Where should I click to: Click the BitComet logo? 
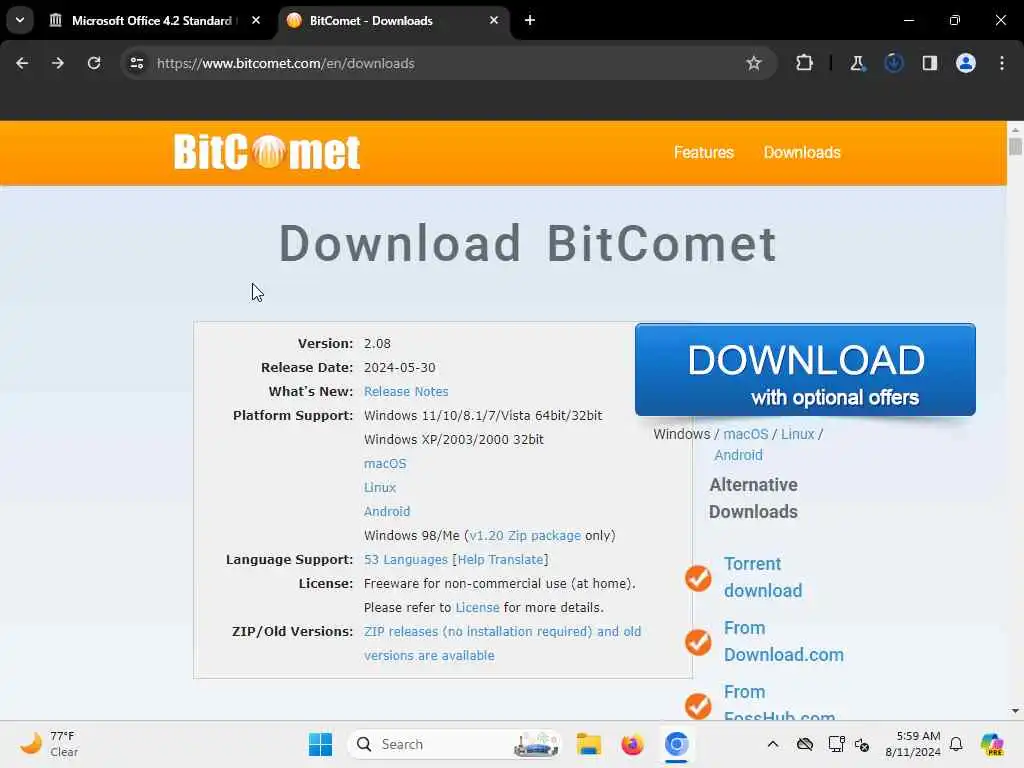click(266, 152)
